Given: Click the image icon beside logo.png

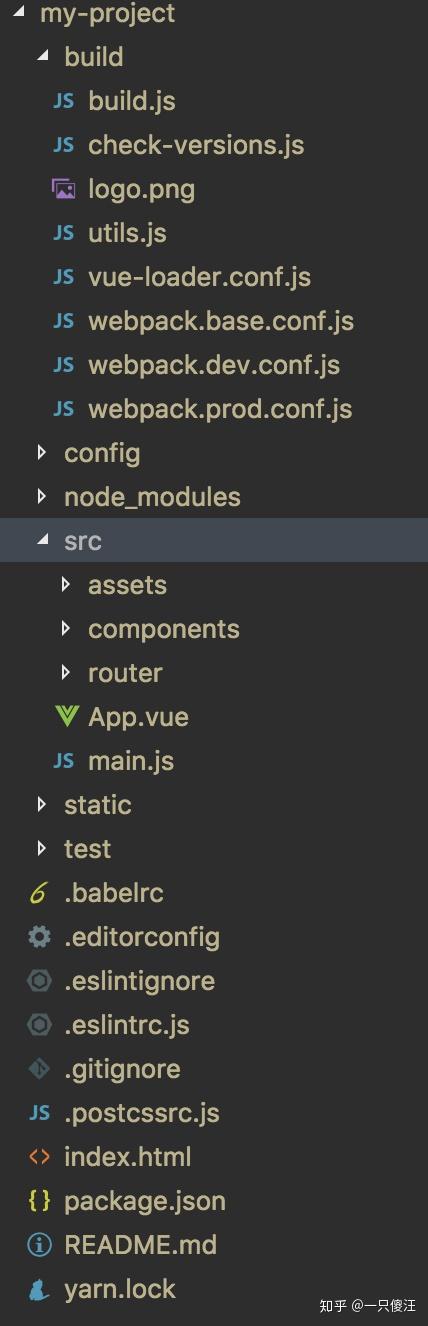Looking at the screenshot, I should pos(64,188).
